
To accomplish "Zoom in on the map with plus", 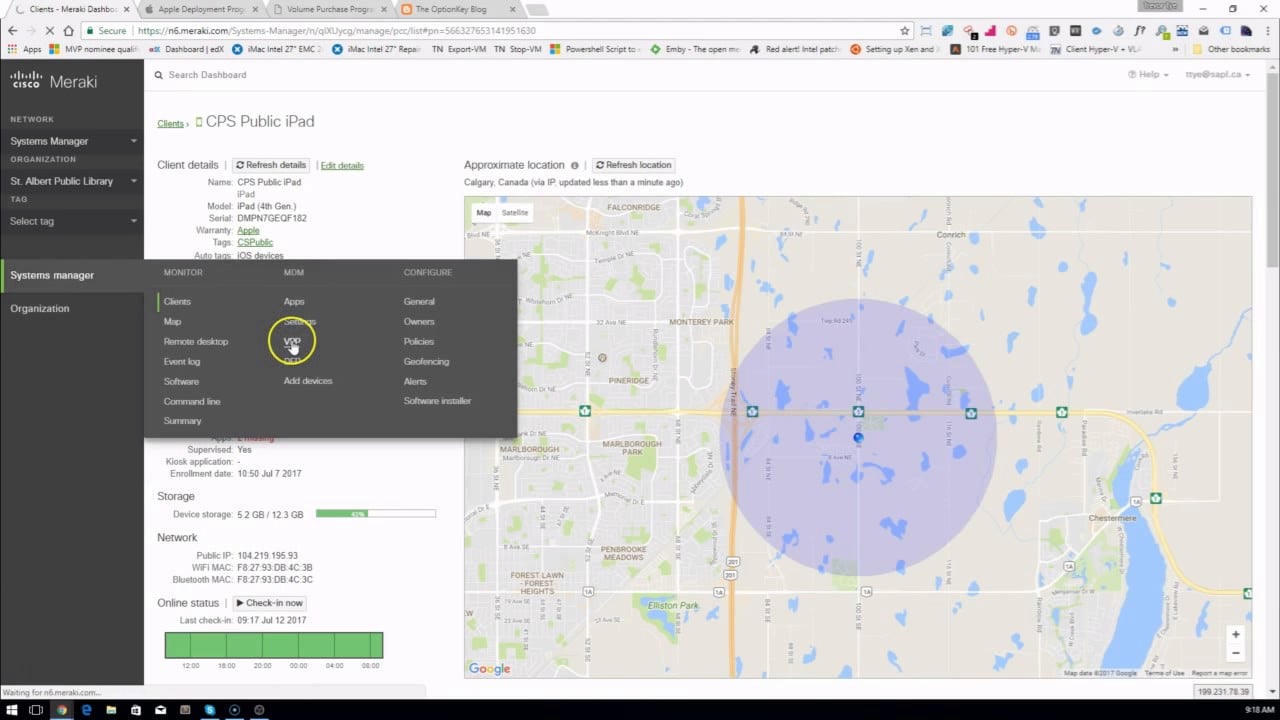I will 1236,634.
